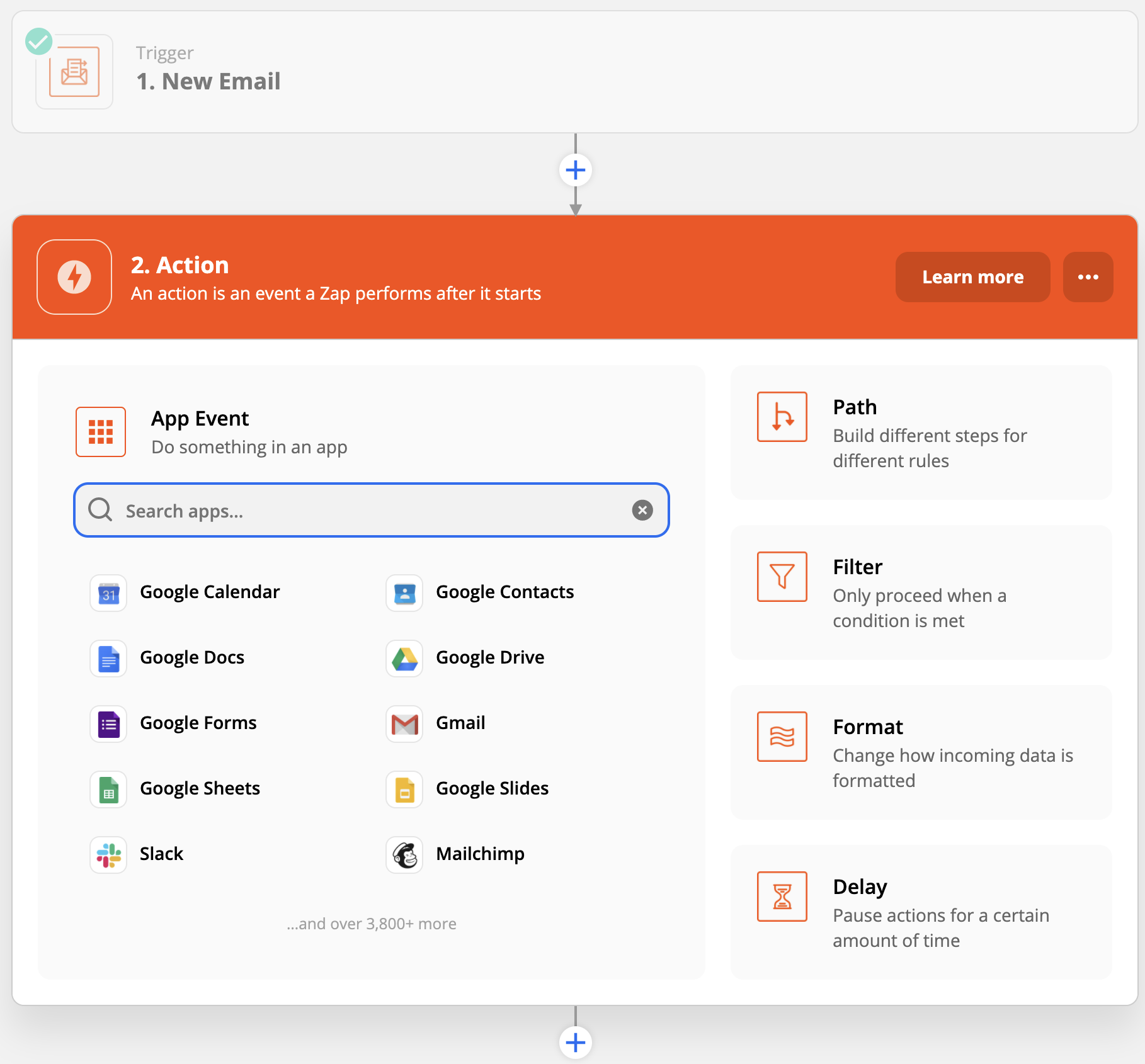Click the New Email trigger envelope icon

click(74, 72)
